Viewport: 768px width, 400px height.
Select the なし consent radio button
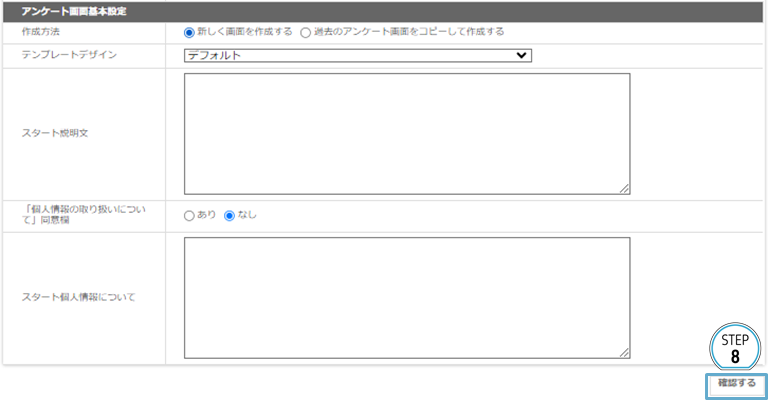[x=229, y=215]
